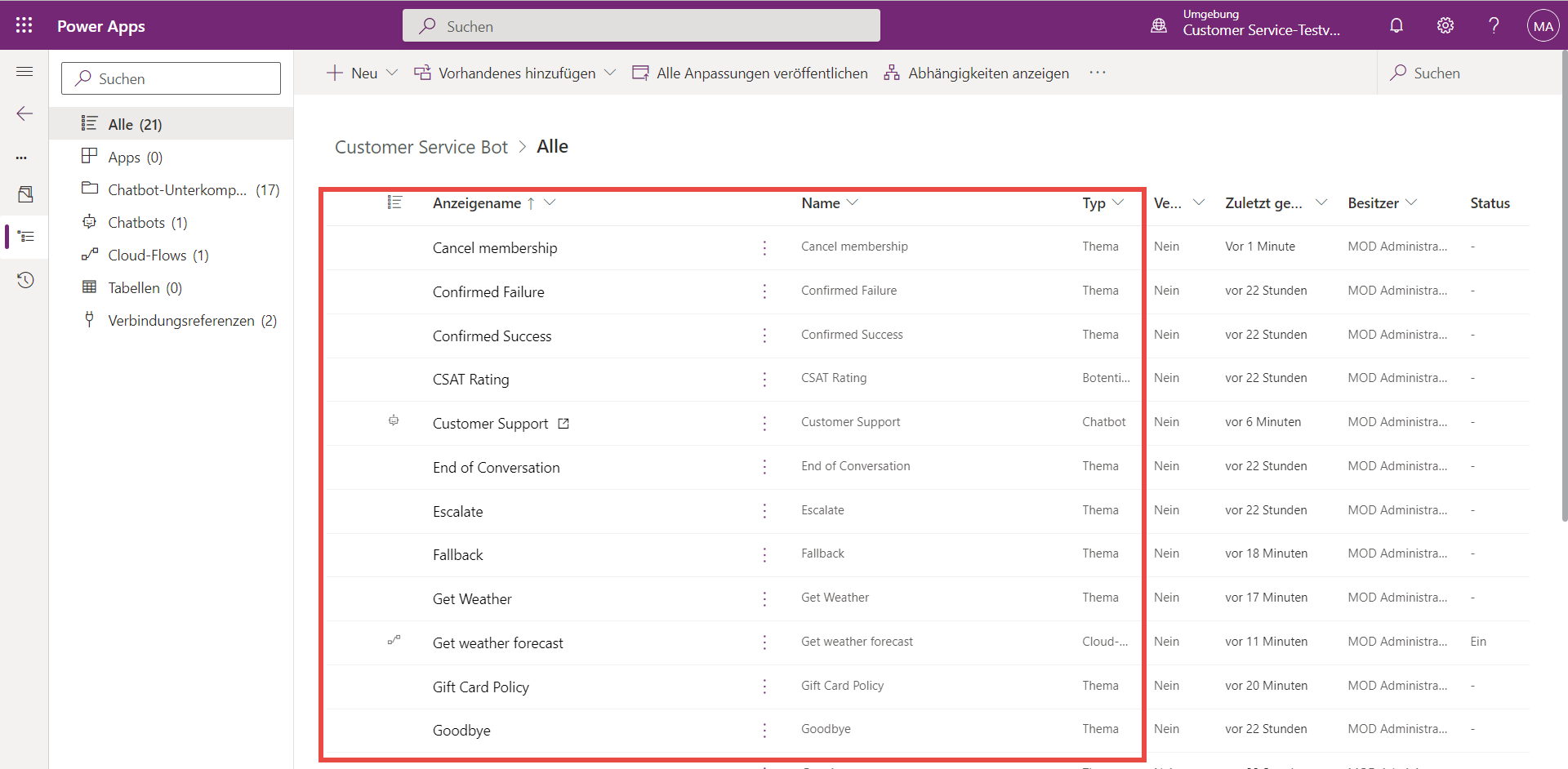Open more options for the Fallback row

(x=764, y=555)
